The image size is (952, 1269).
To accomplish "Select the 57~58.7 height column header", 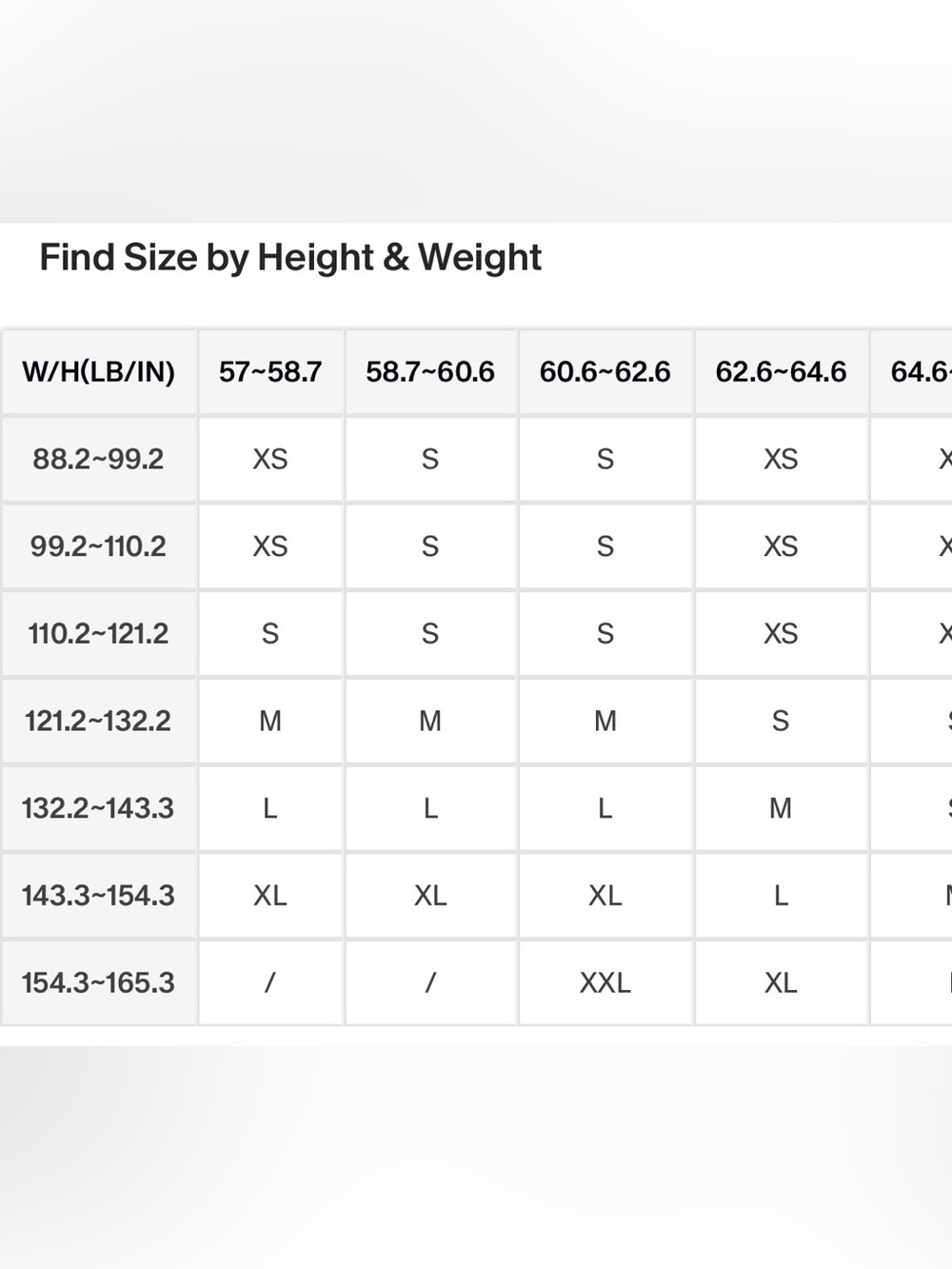I will pyautogui.click(x=270, y=371).
